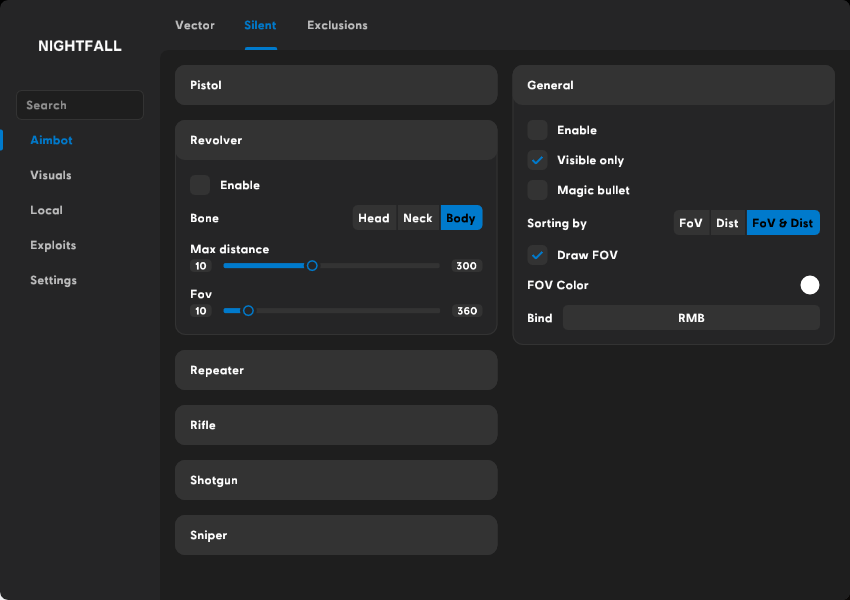The width and height of the screenshot is (850, 600).
Task: Check Enable in the General panel
Action: [537, 130]
